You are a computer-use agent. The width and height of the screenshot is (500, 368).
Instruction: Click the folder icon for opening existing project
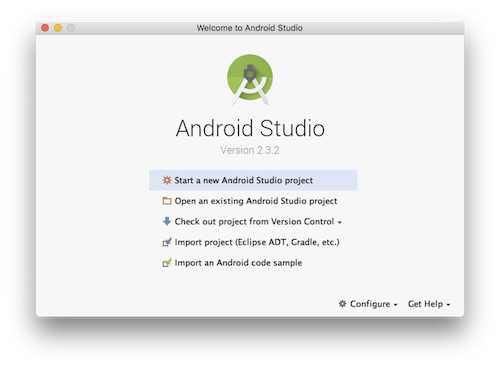tap(167, 201)
